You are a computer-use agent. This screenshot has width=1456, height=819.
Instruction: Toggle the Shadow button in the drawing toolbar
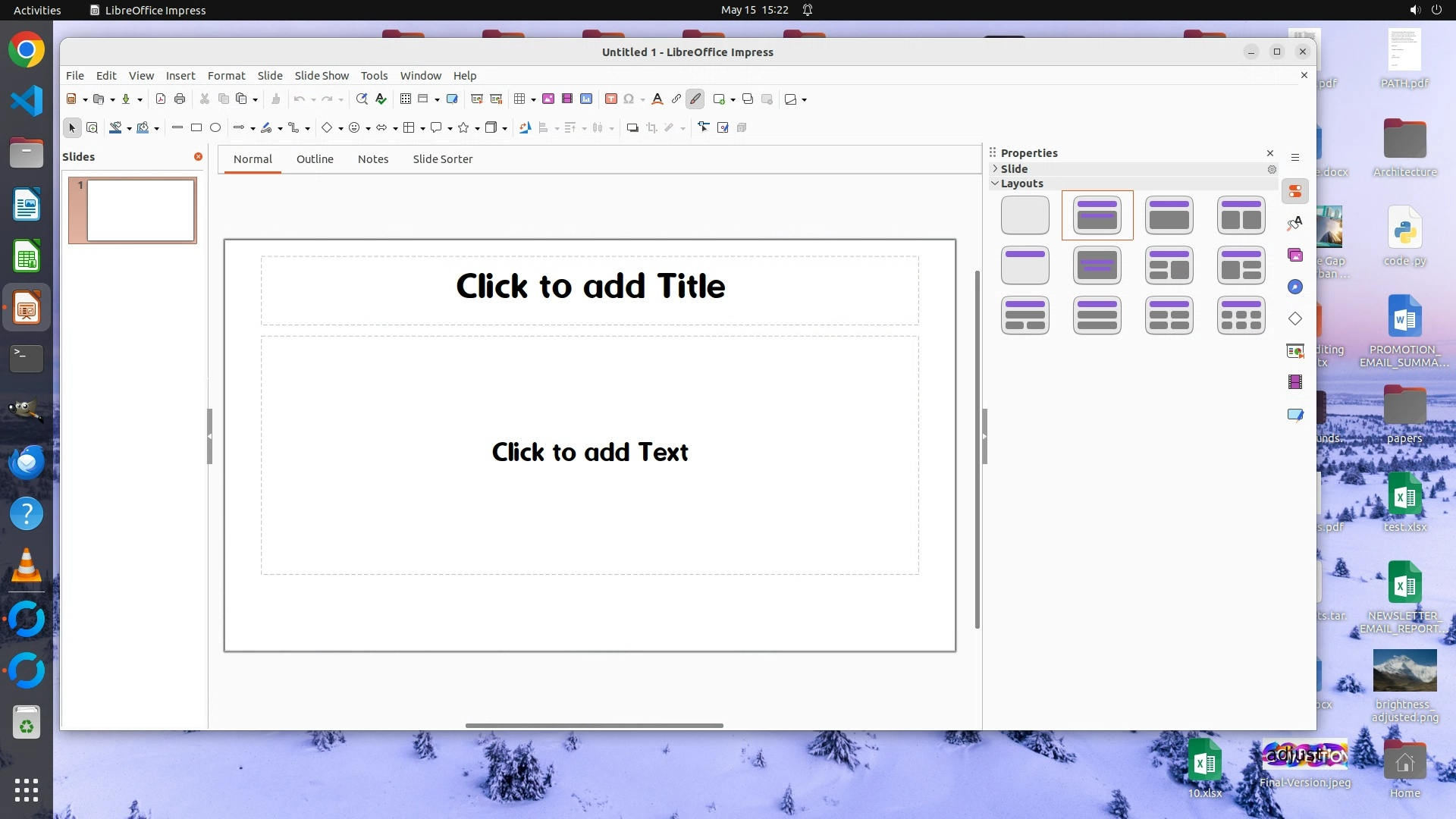(632, 127)
